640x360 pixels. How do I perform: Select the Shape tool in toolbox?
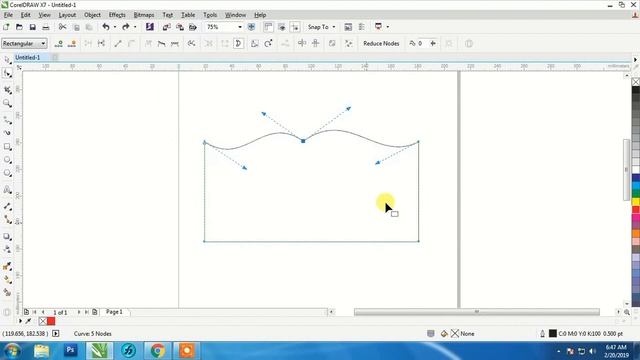pyautogui.click(x=7, y=74)
